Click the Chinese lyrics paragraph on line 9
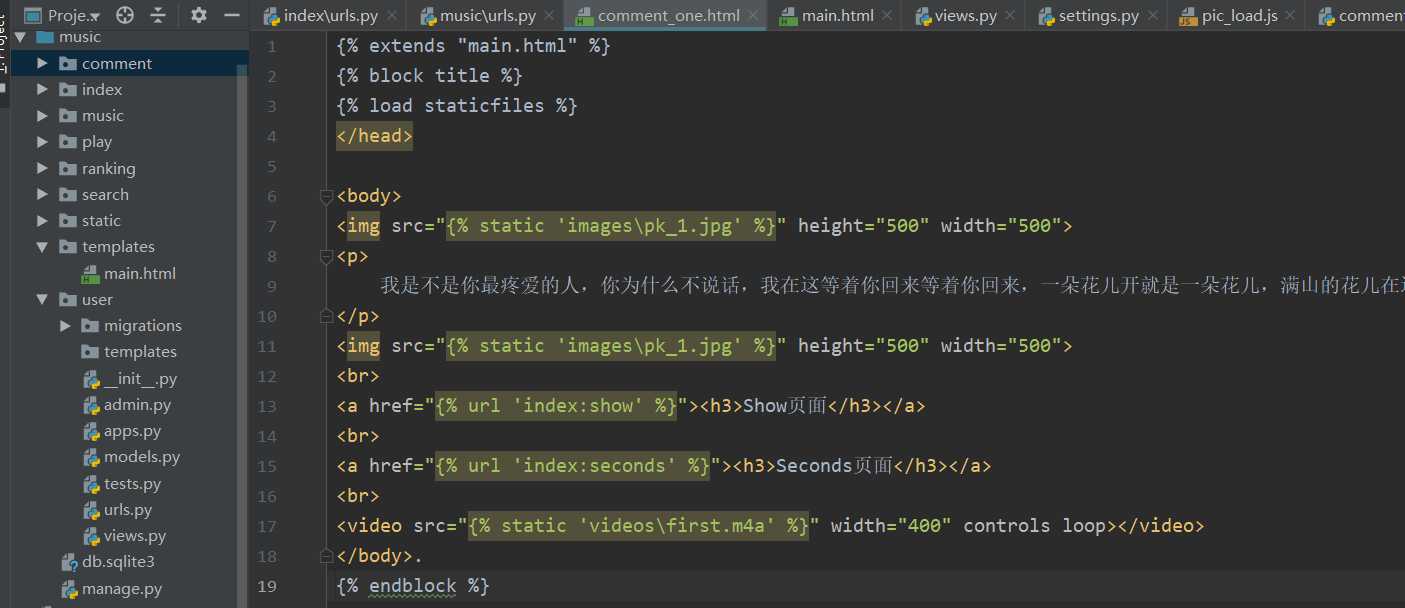Image resolution: width=1405 pixels, height=608 pixels. pos(892,286)
